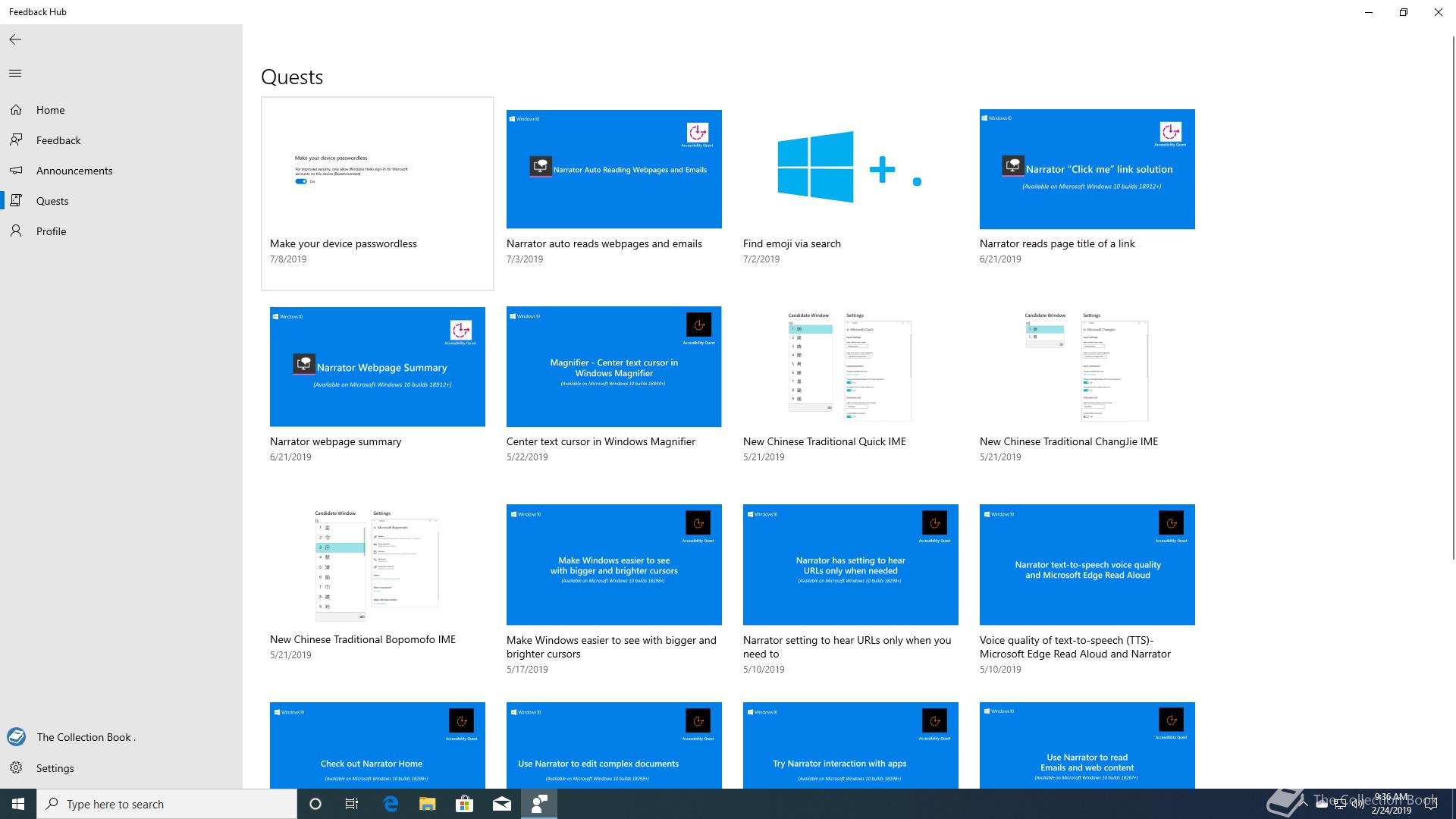The width and height of the screenshot is (1456, 819).
Task: Launch Microsoft Edge from taskbar
Action: pos(391,804)
